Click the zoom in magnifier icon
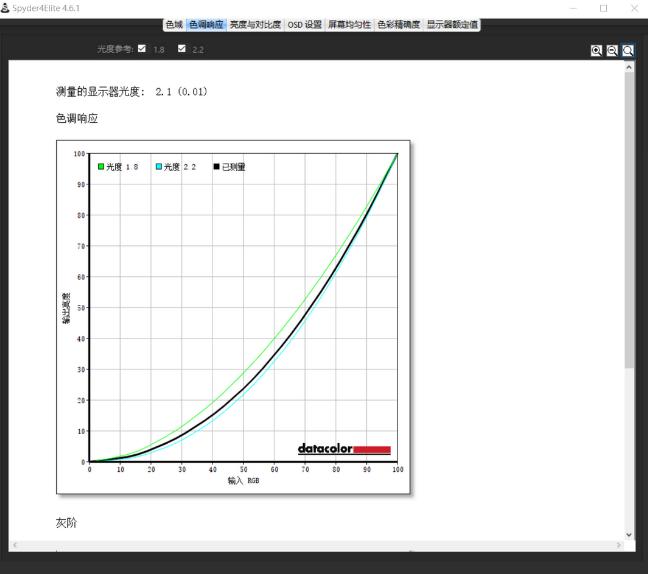This screenshot has height=574, width=648. (x=596, y=50)
